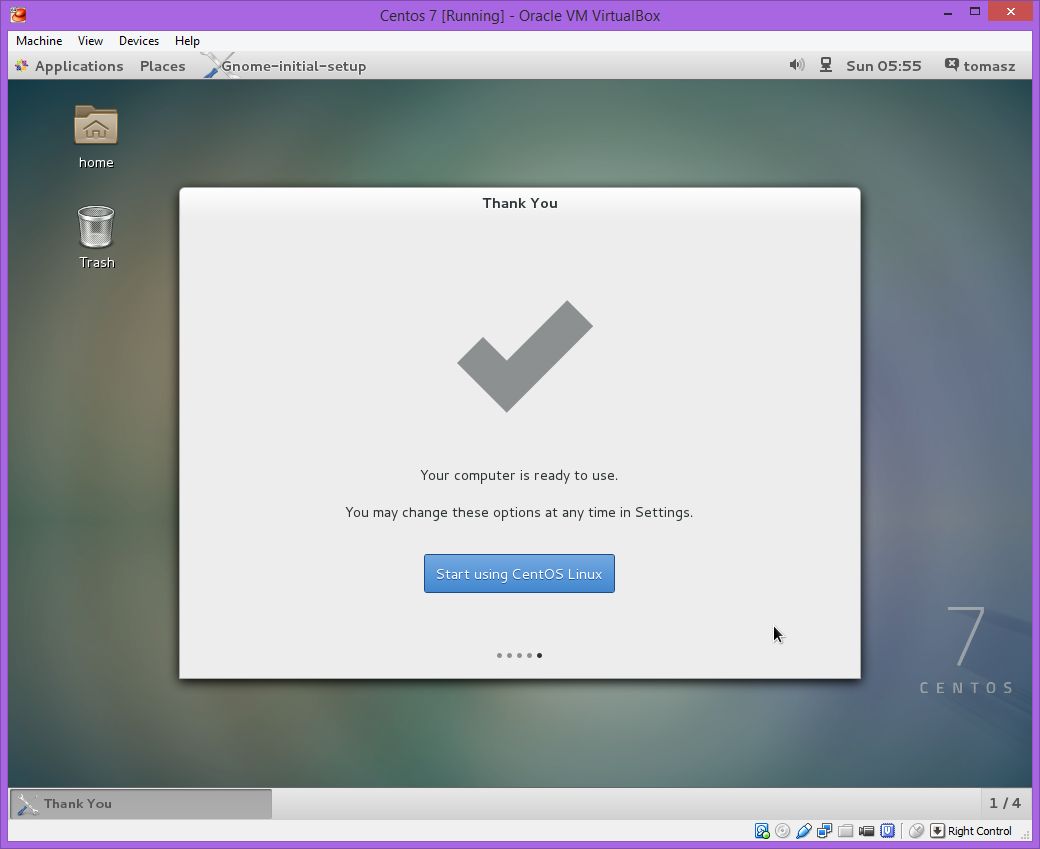Click the USB devices status icon

[804, 830]
